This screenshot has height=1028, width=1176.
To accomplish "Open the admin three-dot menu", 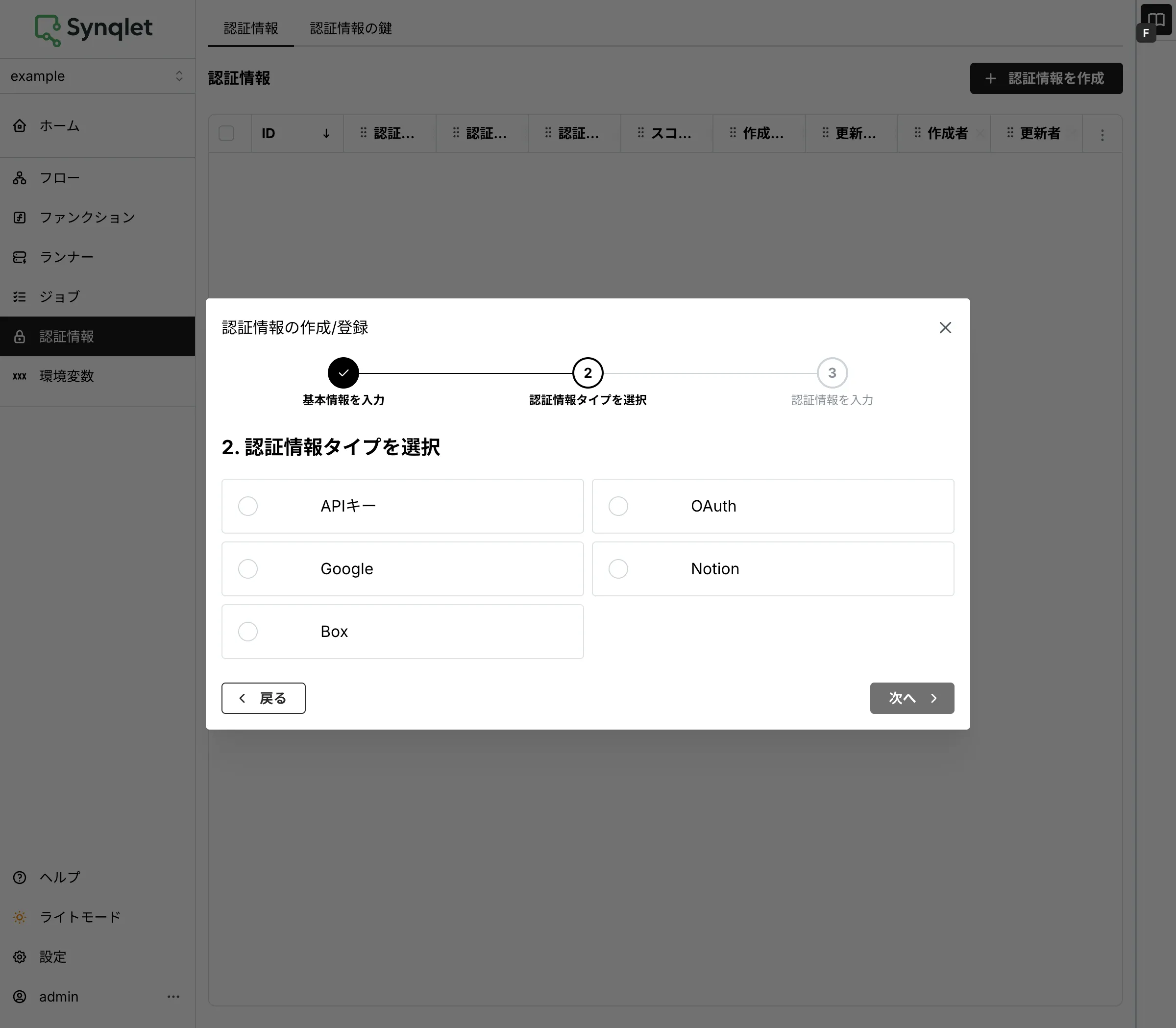I will click(x=173, y=997).
